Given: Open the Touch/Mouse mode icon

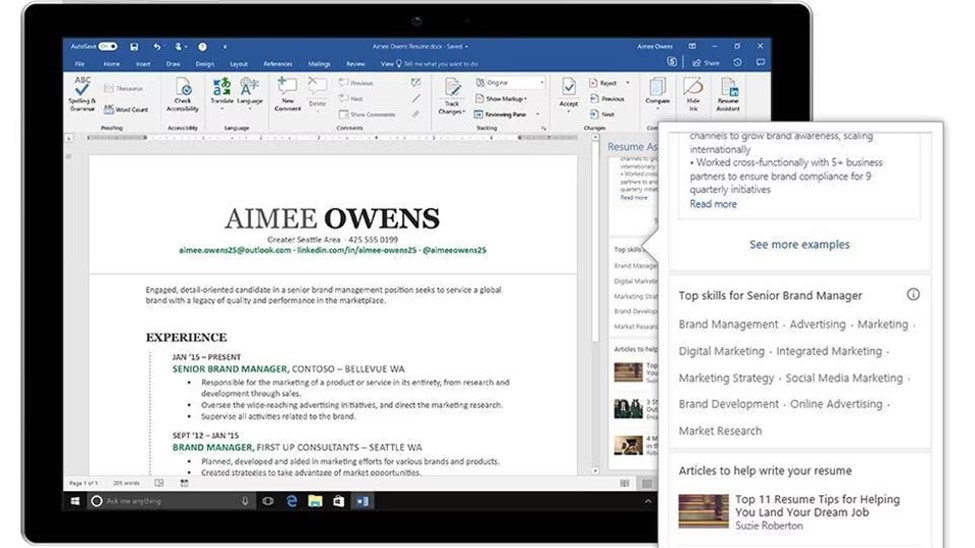Looking at the screenshot, I should tap(179, 47).
